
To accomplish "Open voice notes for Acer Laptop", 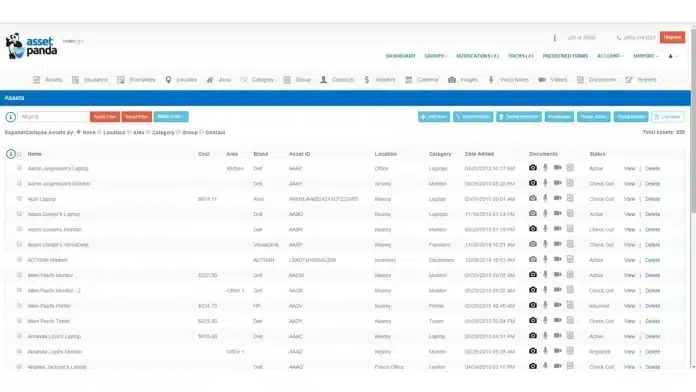I will tap(545, 198).
